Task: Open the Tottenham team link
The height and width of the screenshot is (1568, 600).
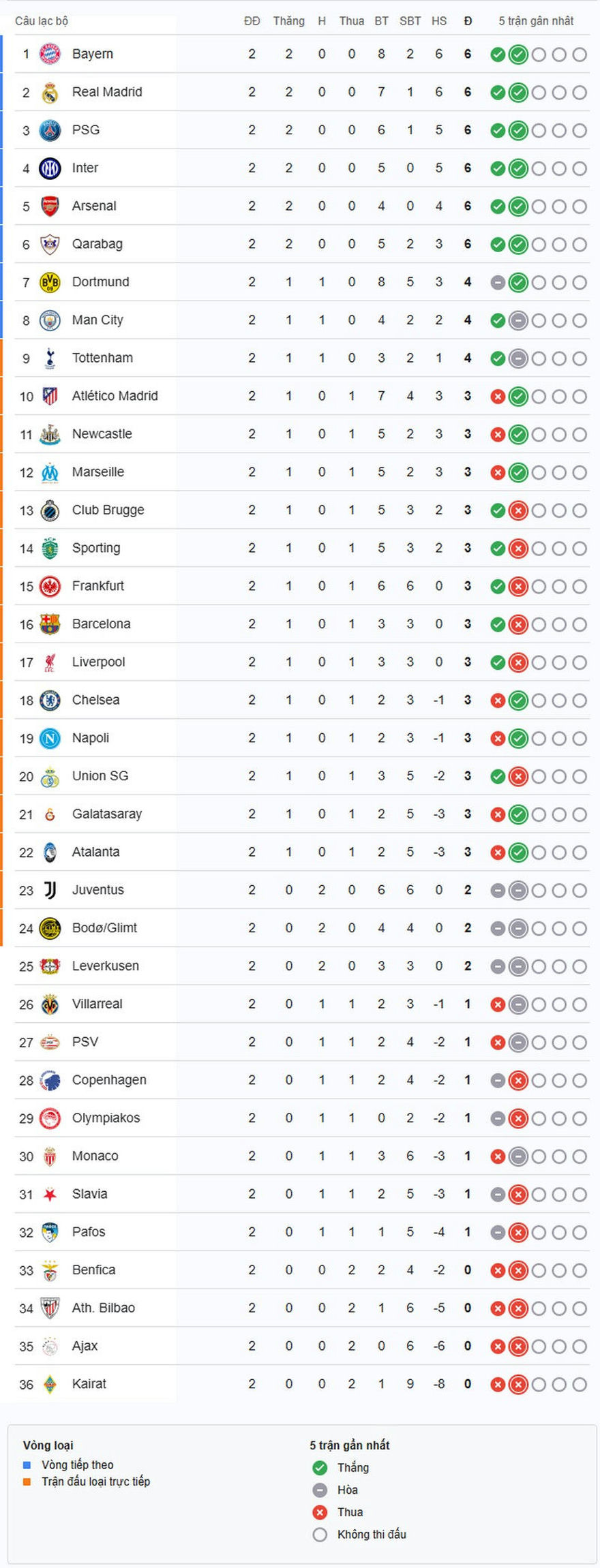Action: click(x=102, y=358)
